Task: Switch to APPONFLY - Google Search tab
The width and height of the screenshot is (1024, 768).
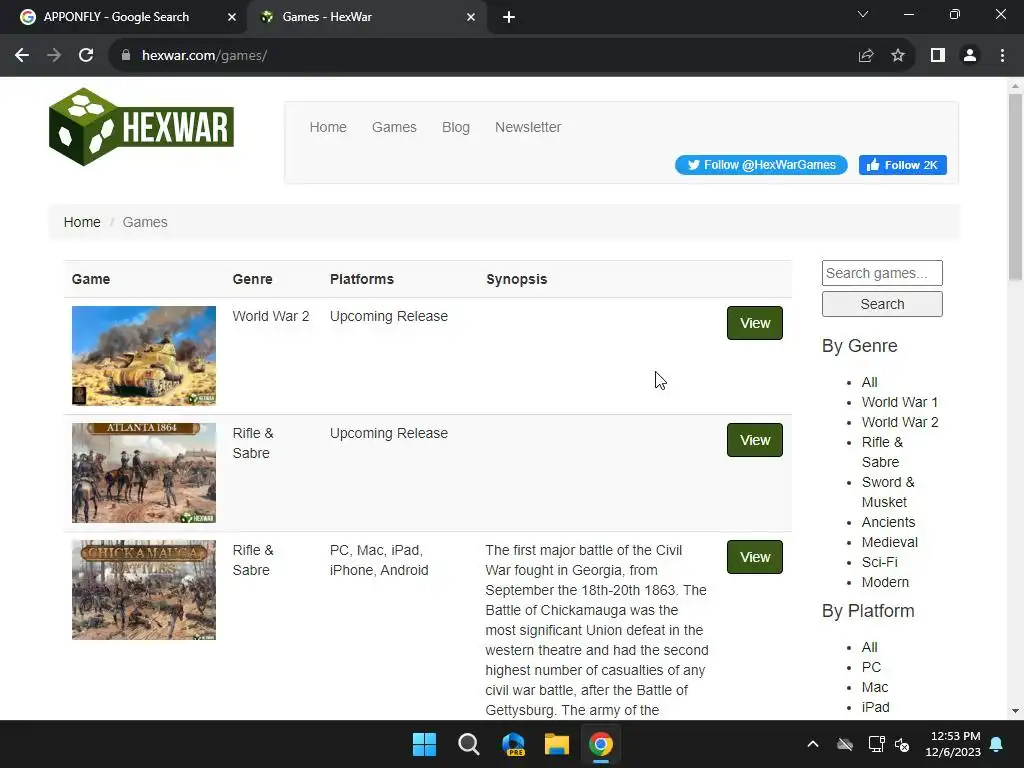Action: (116, 17)
